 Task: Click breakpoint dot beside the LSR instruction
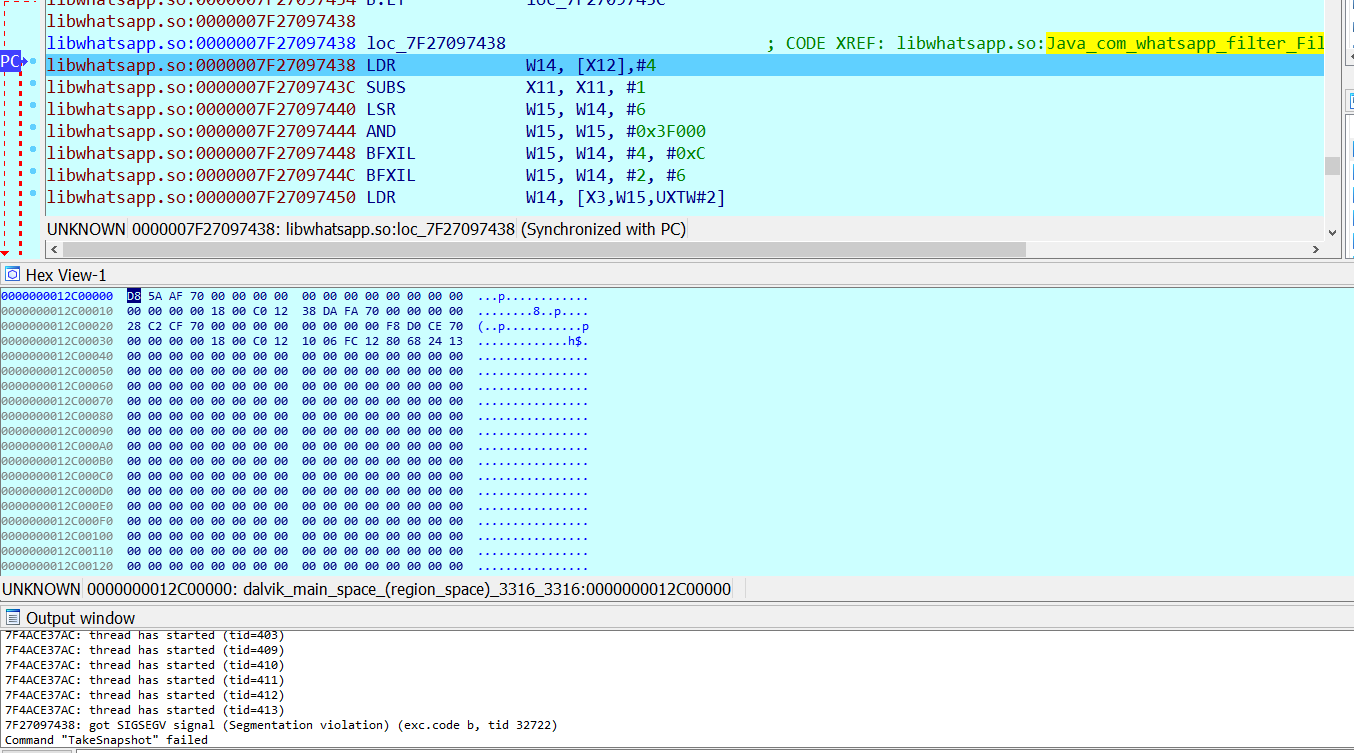coord(33,109)
